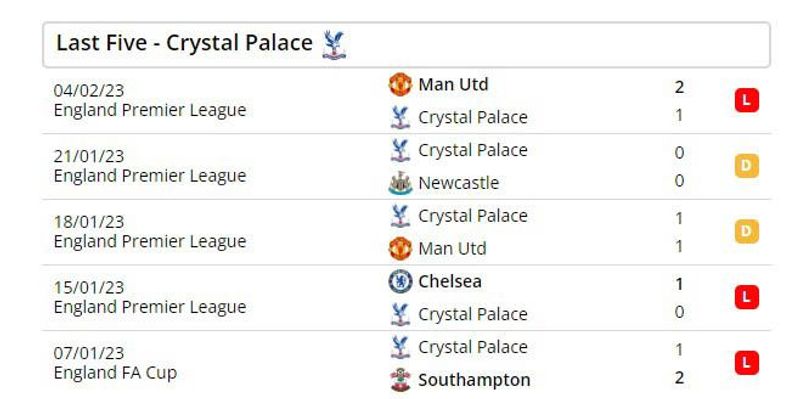Click Chelsea crest in 15/01/23 match

[400, 281]
